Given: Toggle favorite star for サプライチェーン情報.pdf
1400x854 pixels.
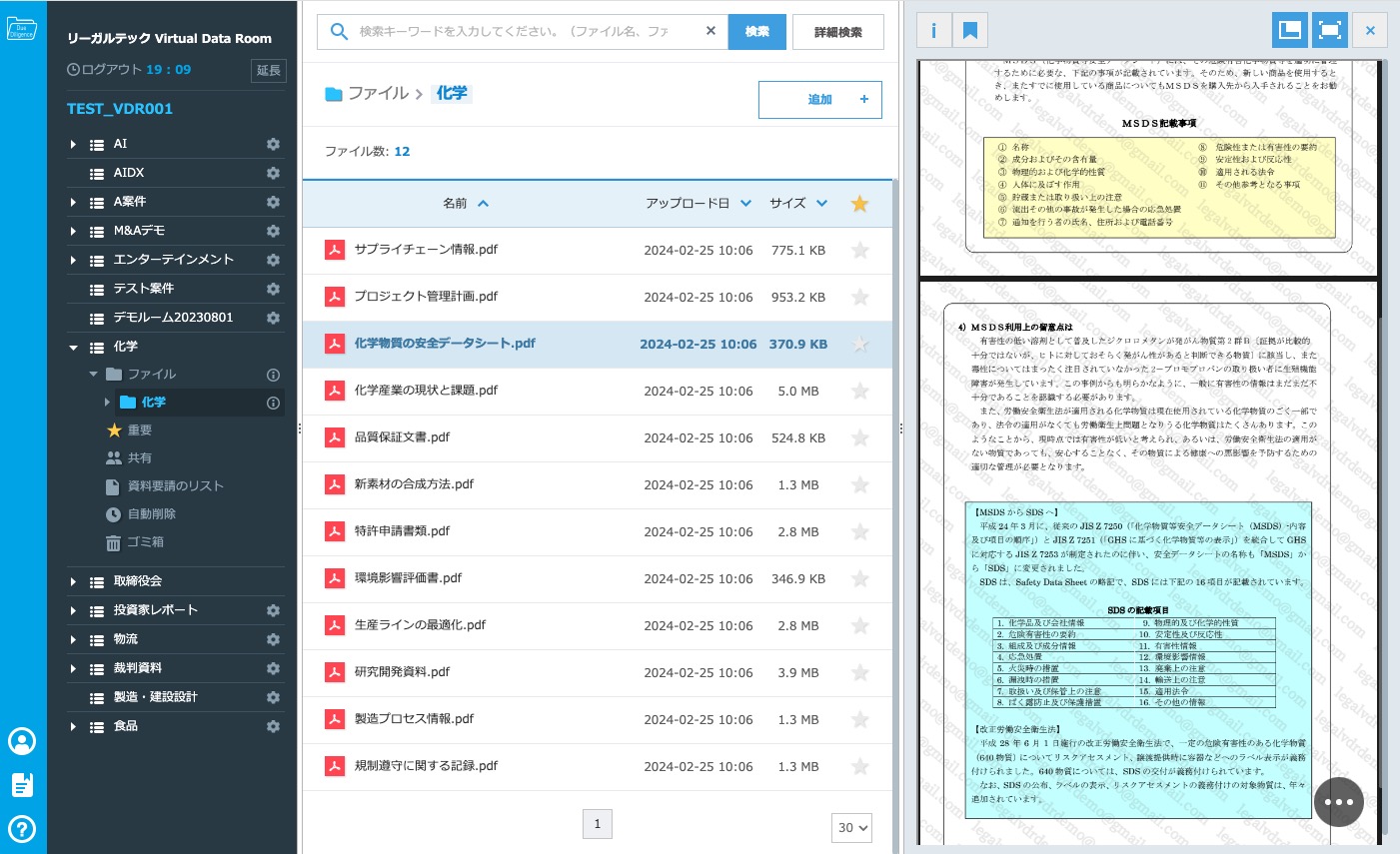Looking at the screenshot, I should 859,251.
